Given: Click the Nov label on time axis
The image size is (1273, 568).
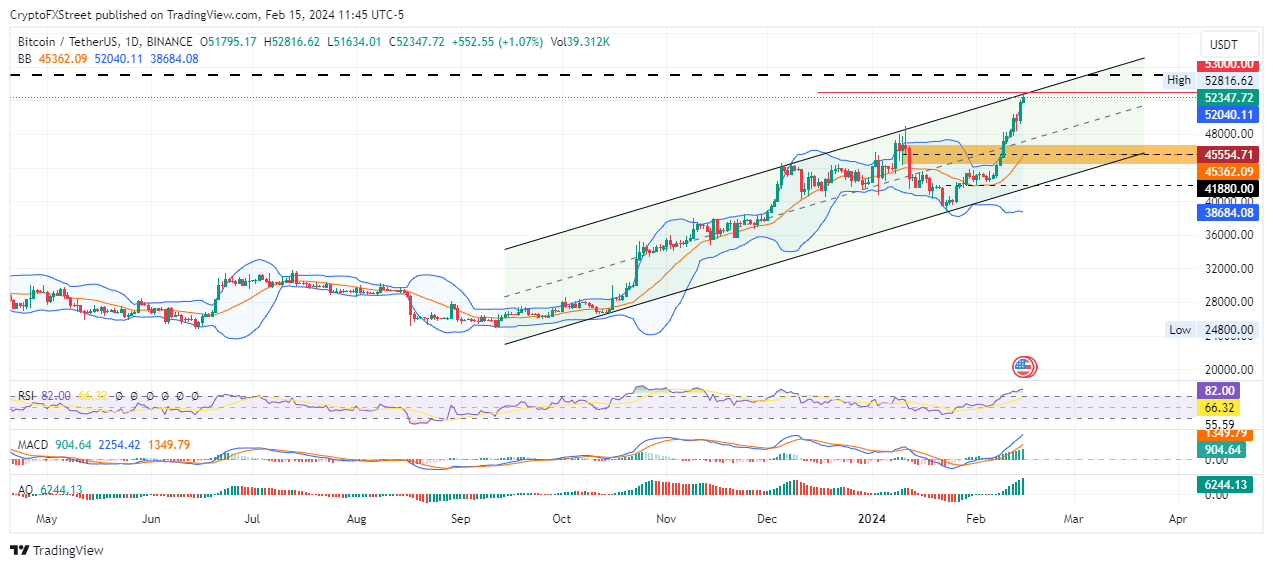Looking at the screenshot, I should coord(667,520).
